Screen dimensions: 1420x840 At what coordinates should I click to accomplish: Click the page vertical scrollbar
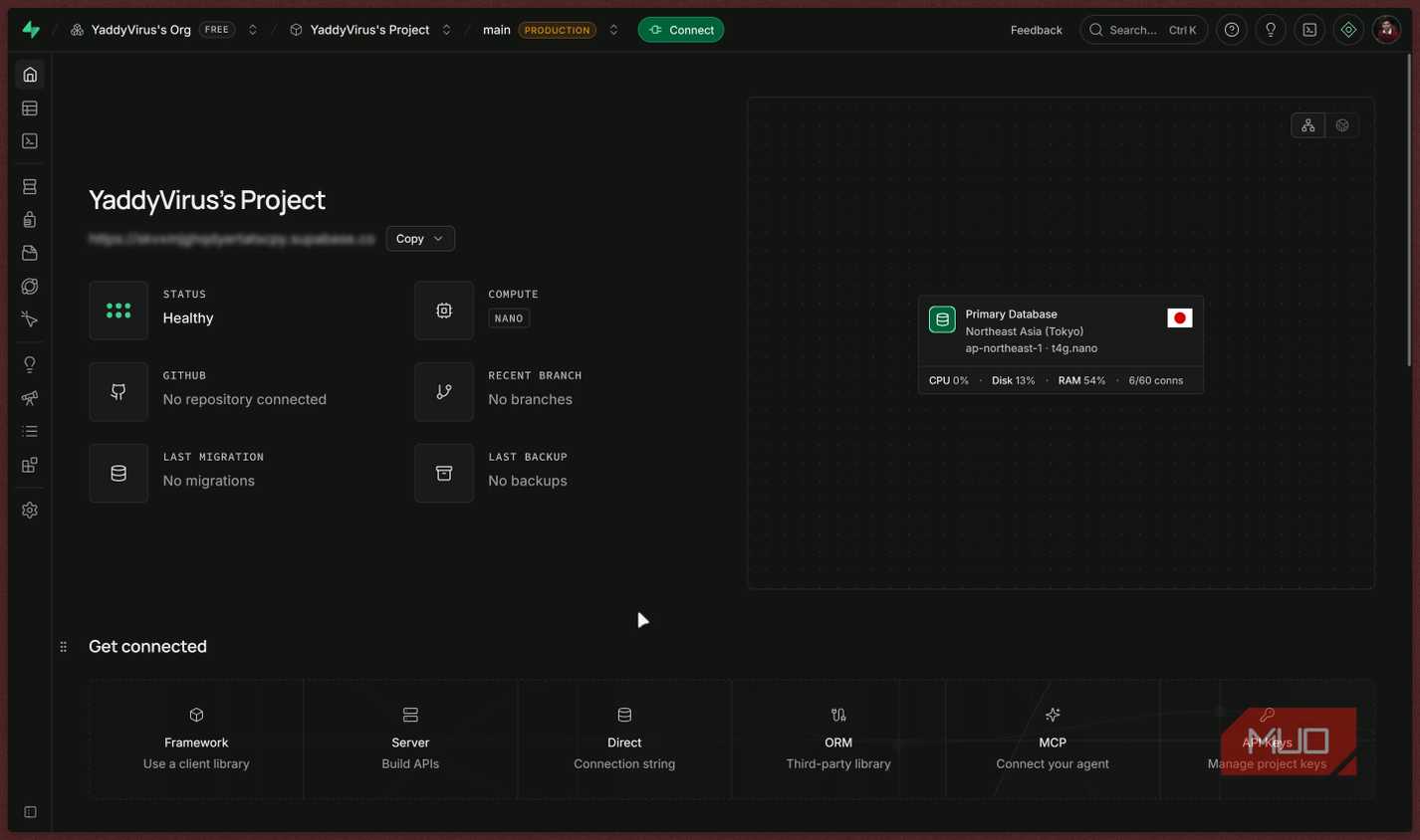coord(1409,211)
